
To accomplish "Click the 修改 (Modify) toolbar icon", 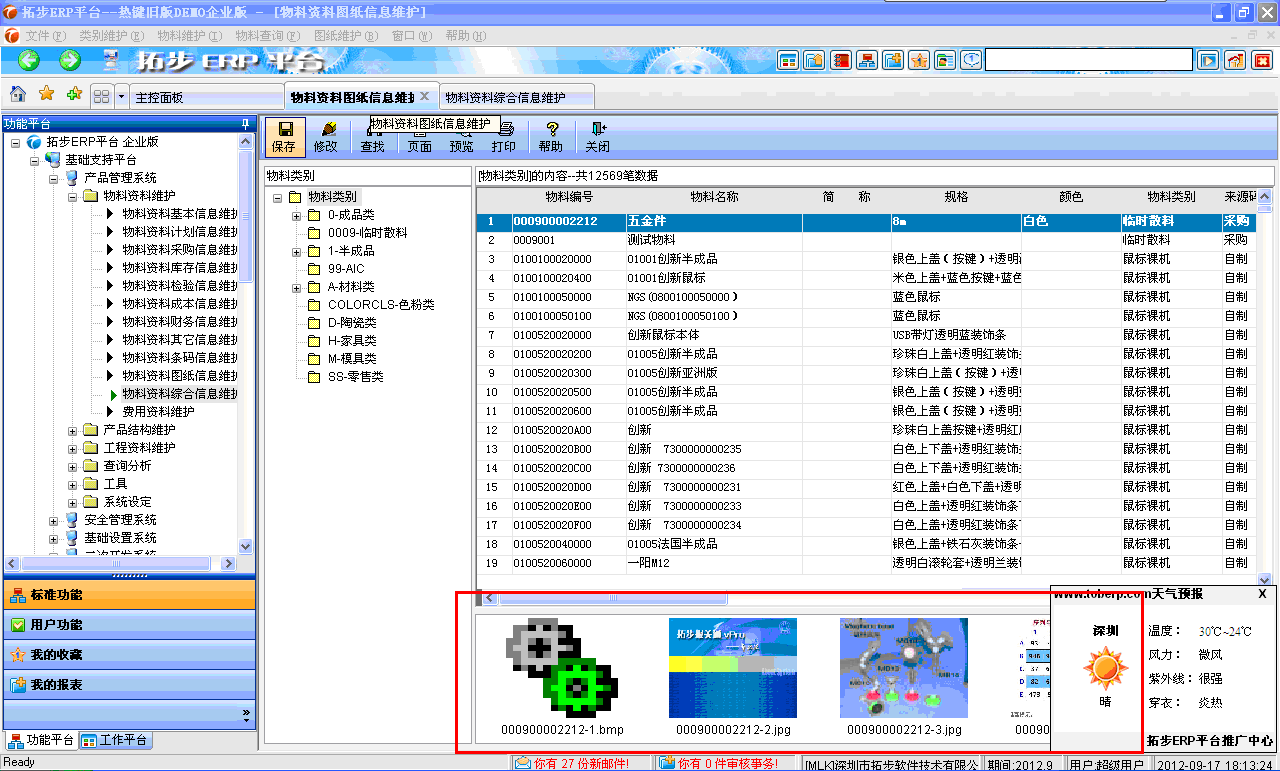I will pyautogui.click(x=326, y=136).
